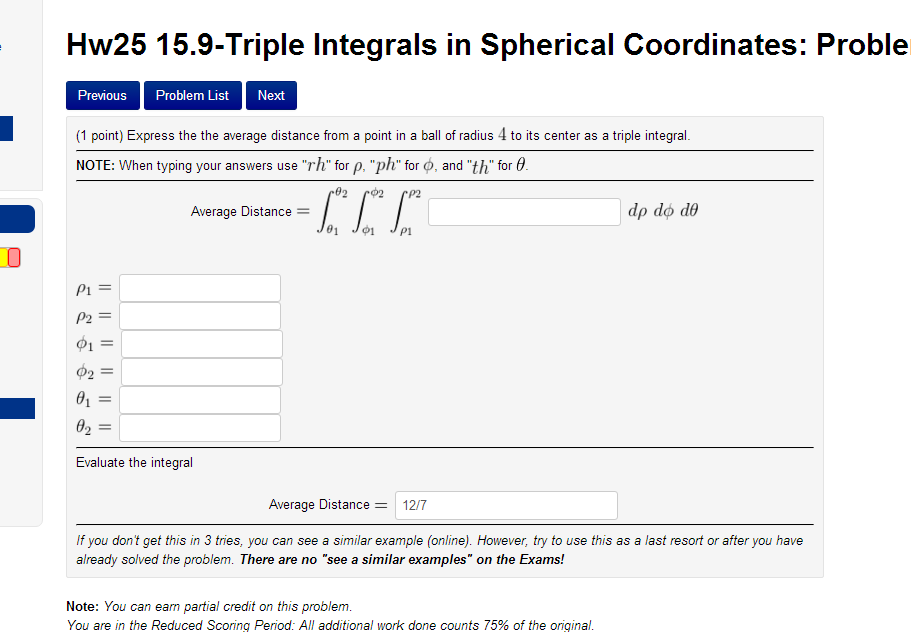The image size is (911, 632).
Task: Click the φ1 limit input box
Action: 202,344
